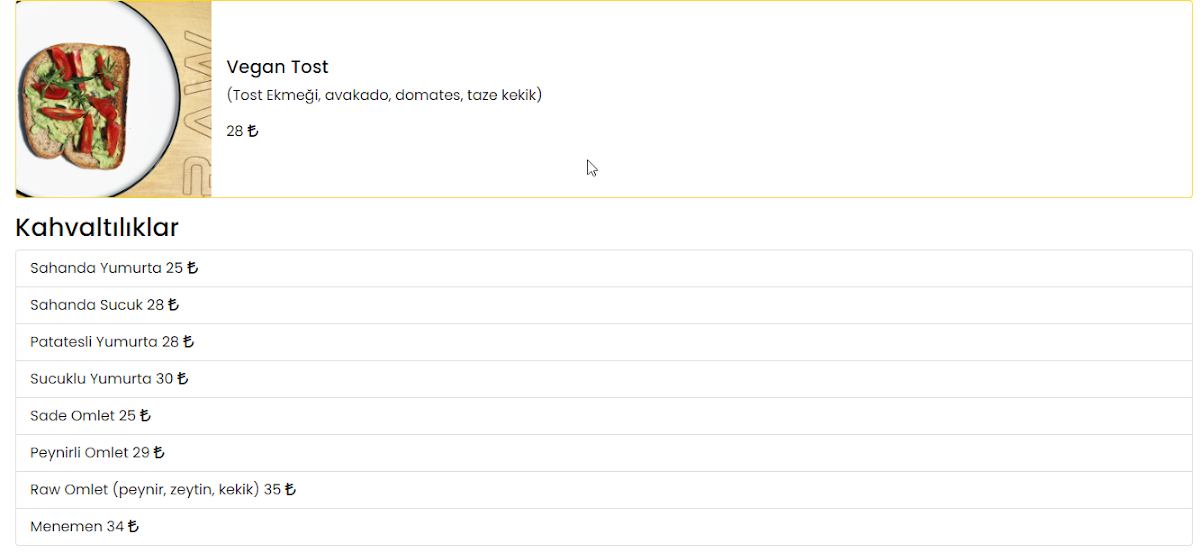The width and height of the screenshot is (1200, 553).
Task: Select the Vegan Tost title
Action: pos(277,67)
